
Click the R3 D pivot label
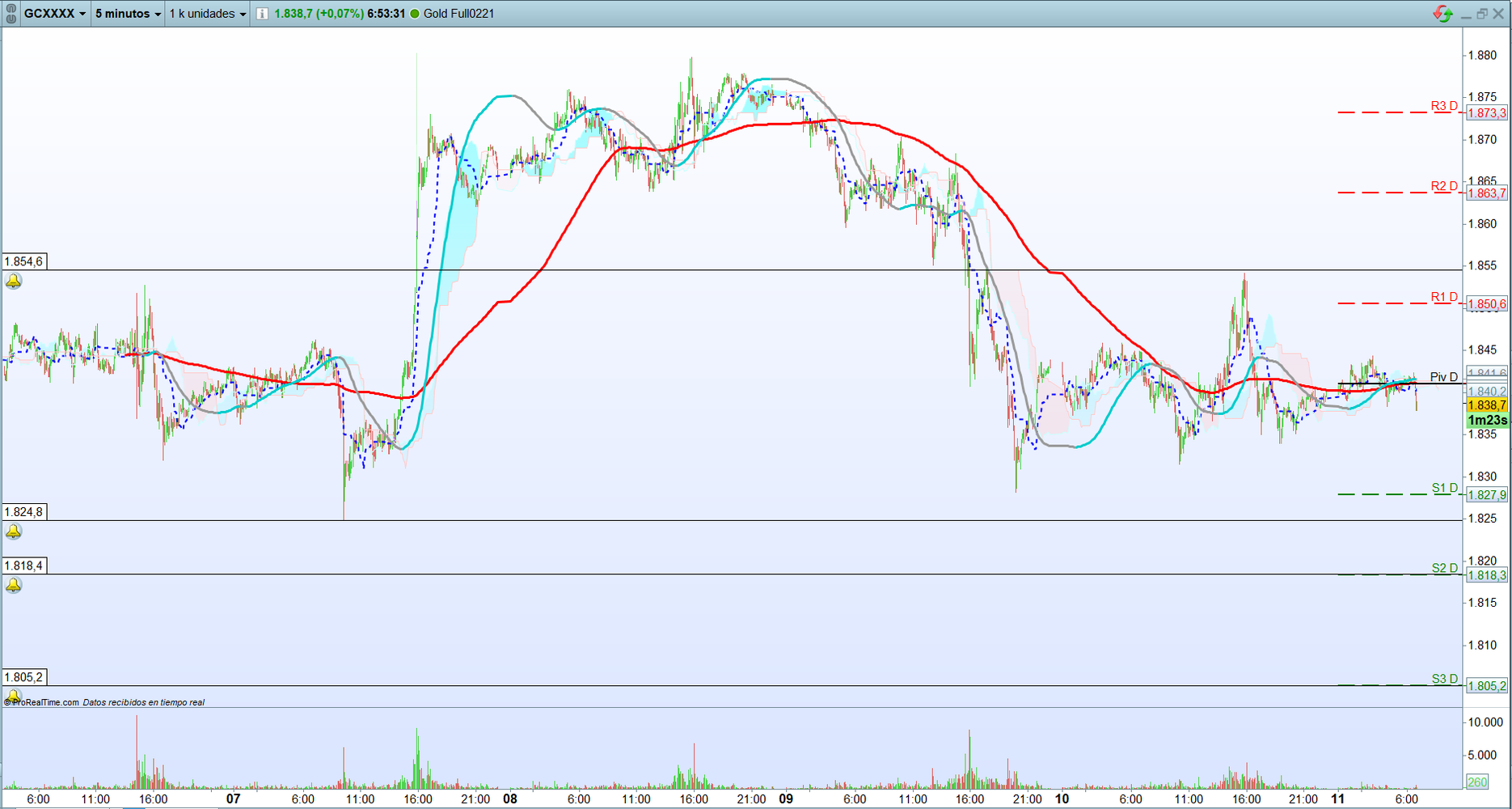point(1444,106)
